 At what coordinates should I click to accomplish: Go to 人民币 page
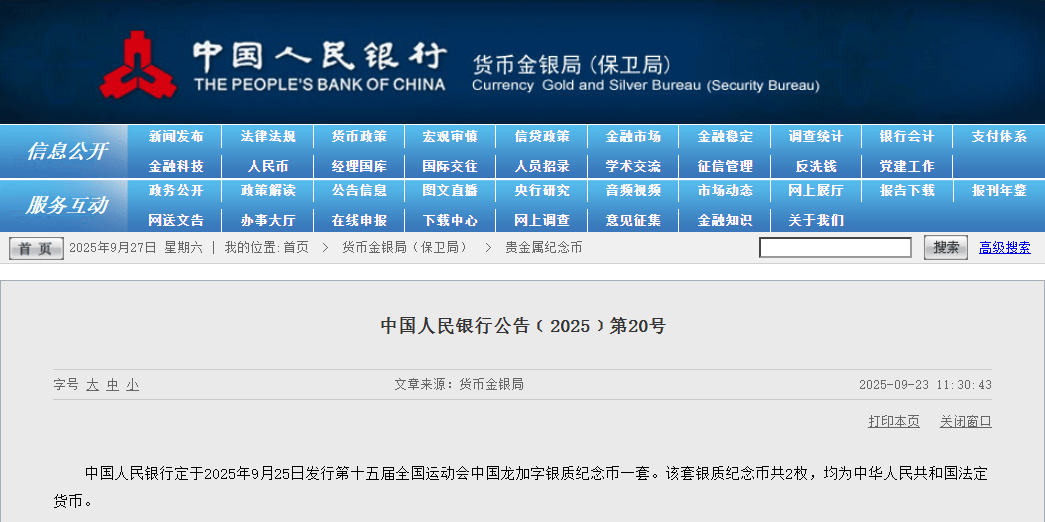[268, 166]
